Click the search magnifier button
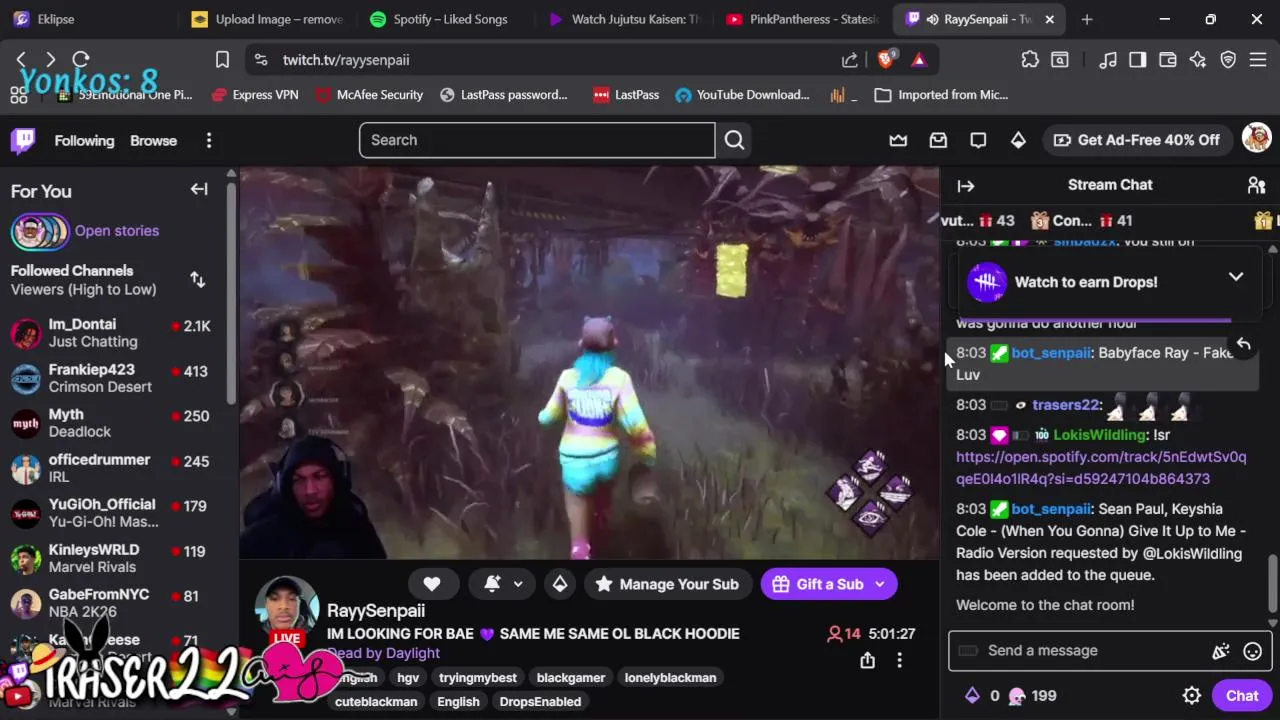Screen dimensions: 1280x720 click(x=734, y=140)
